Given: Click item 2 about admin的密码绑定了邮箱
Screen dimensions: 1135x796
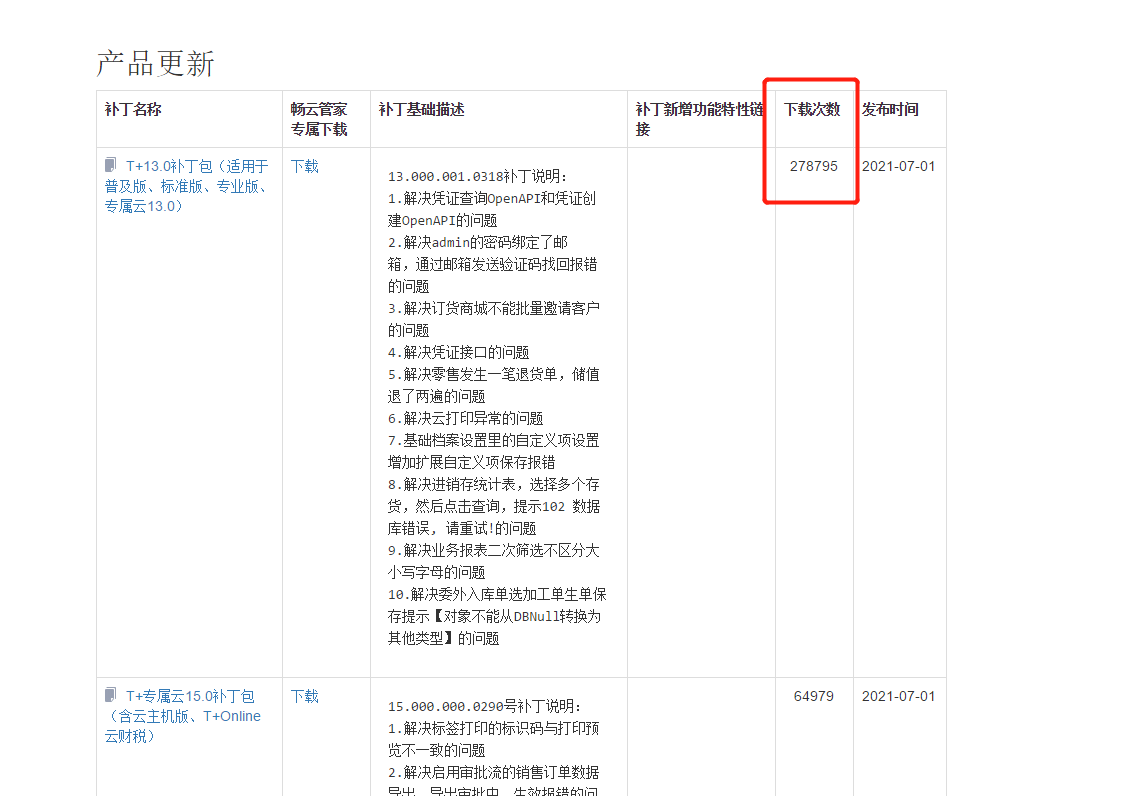Looking at the screenshot, I should tap(492, 264).
